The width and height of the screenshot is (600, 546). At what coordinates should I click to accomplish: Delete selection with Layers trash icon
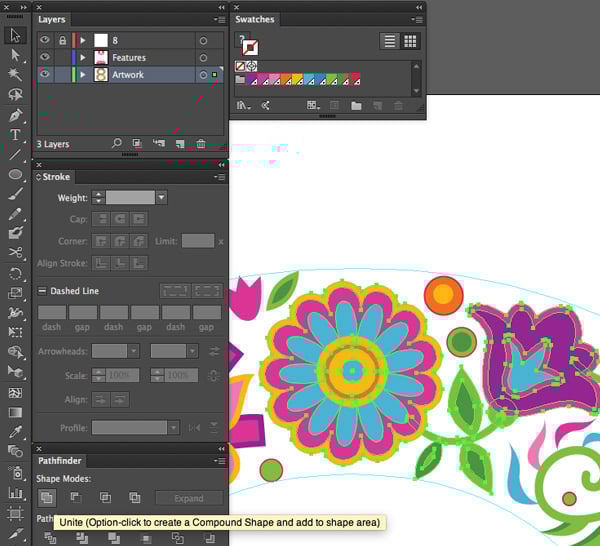pyautogui.click(x=201, y=144)
